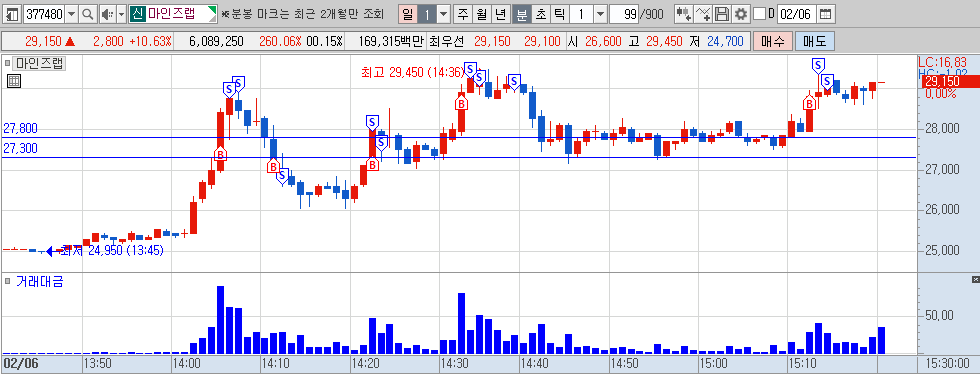Expand the minute interval dropdown next to 1
The height and width of the screenshot is (374, 980).
point(600,14)
